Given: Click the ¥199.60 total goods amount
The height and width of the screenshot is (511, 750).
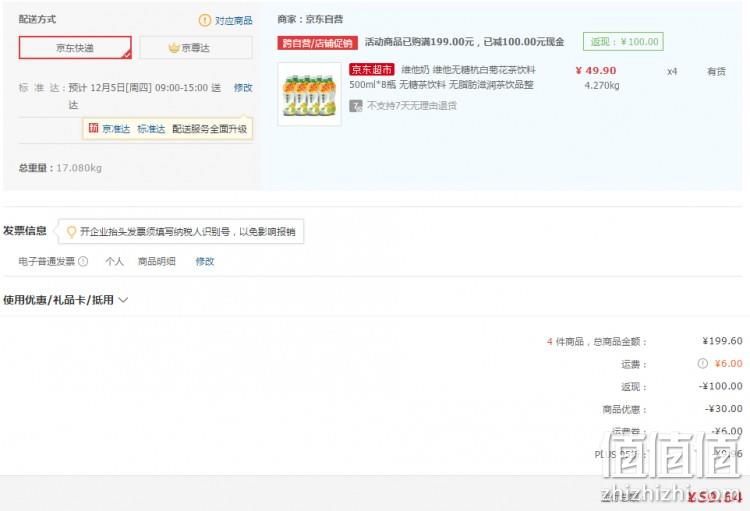Looking at the screenshot, I should pyautogui.click(x=722, y=341).
